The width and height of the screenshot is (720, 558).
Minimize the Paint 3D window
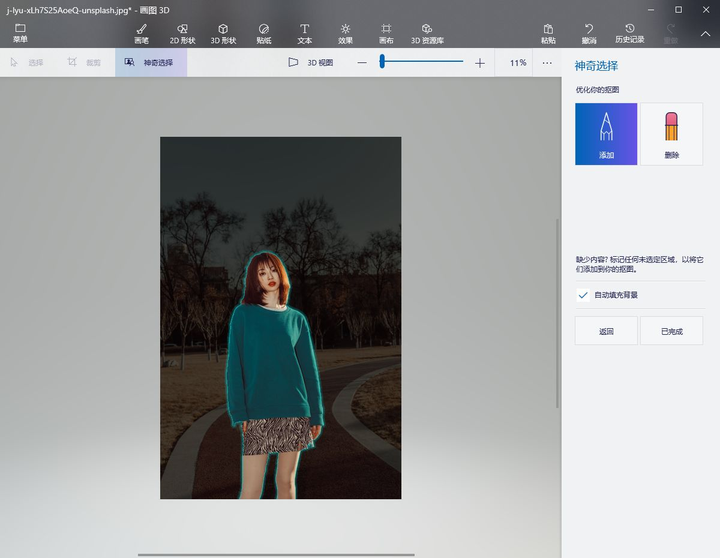[x=651, y=10]
